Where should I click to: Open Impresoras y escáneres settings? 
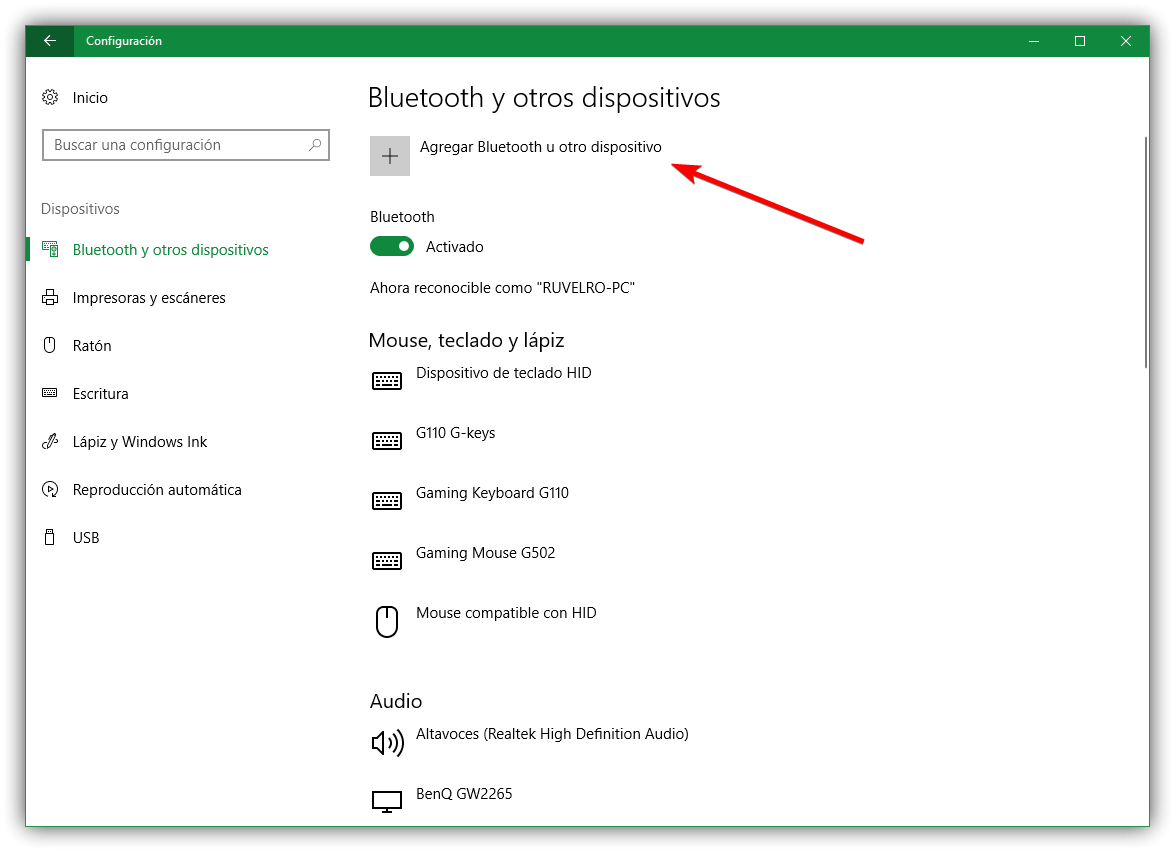148,297
